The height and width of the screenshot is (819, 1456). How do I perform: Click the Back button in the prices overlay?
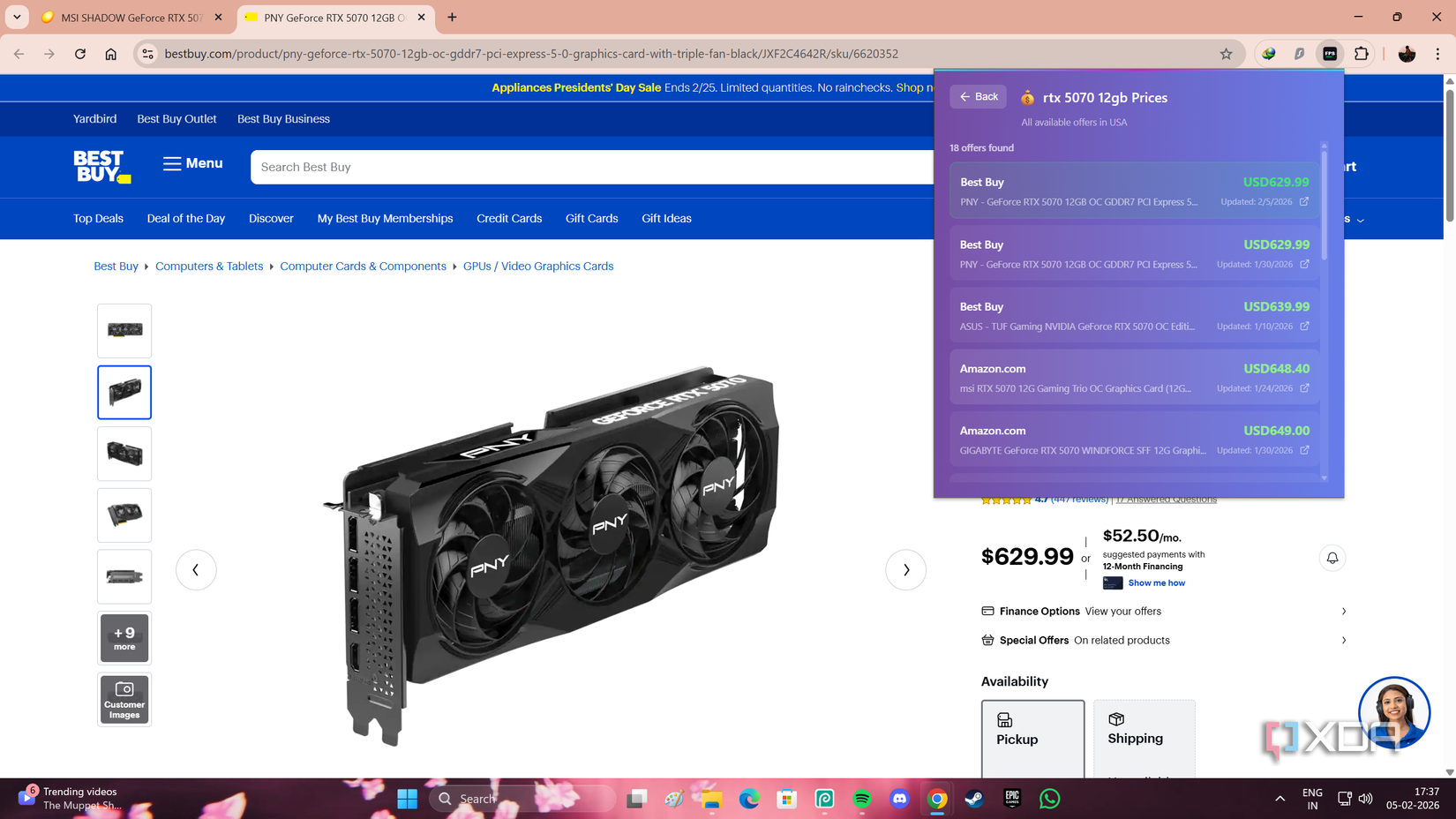click(977, 96)
